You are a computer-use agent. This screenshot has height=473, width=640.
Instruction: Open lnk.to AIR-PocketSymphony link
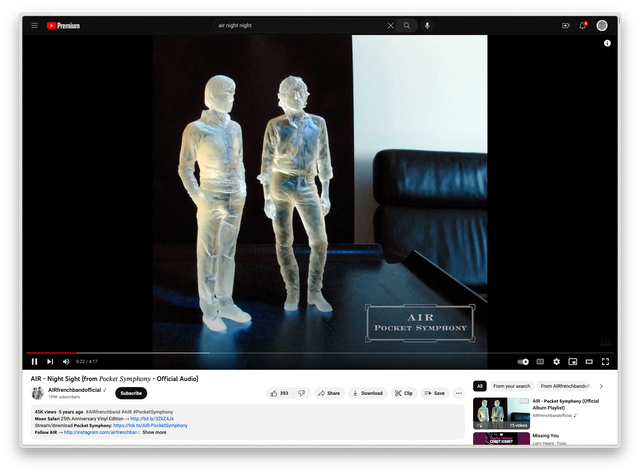pyautogui.click(x=150, y=425)
